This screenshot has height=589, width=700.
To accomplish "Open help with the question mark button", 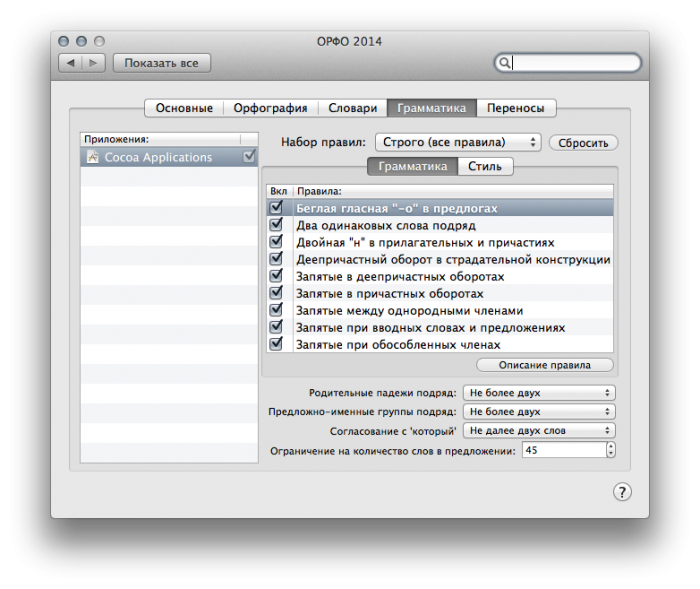I will [x=622, y=492].
